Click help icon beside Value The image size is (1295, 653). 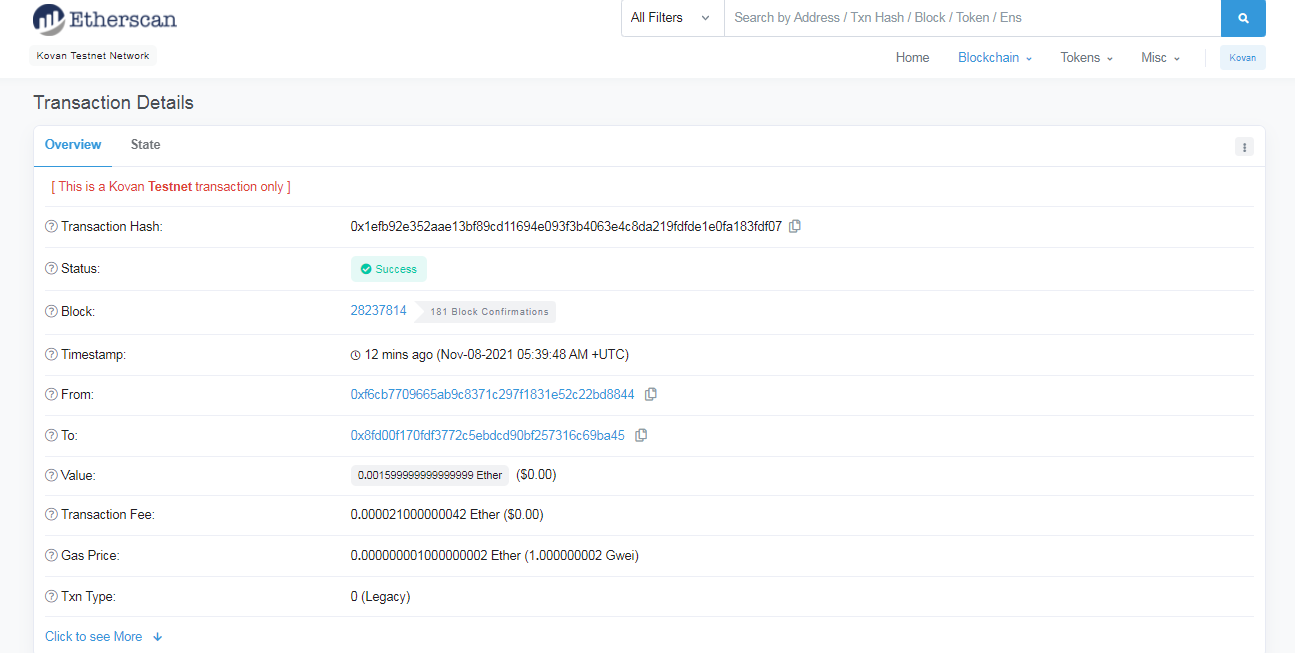(51, 476)
